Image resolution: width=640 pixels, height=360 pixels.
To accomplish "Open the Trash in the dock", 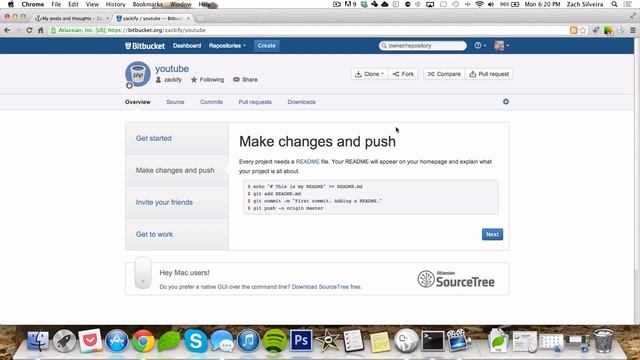I will [603, 341].
